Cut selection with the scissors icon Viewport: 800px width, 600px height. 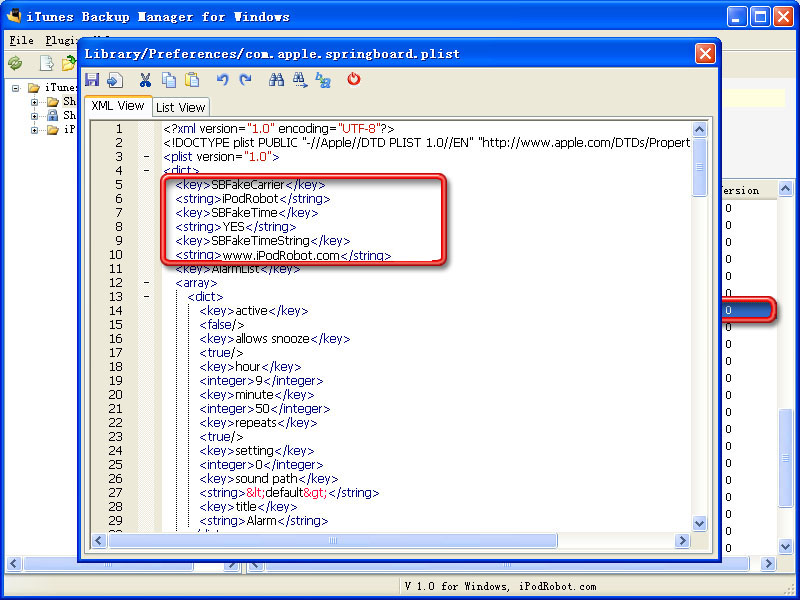(145, 80)
